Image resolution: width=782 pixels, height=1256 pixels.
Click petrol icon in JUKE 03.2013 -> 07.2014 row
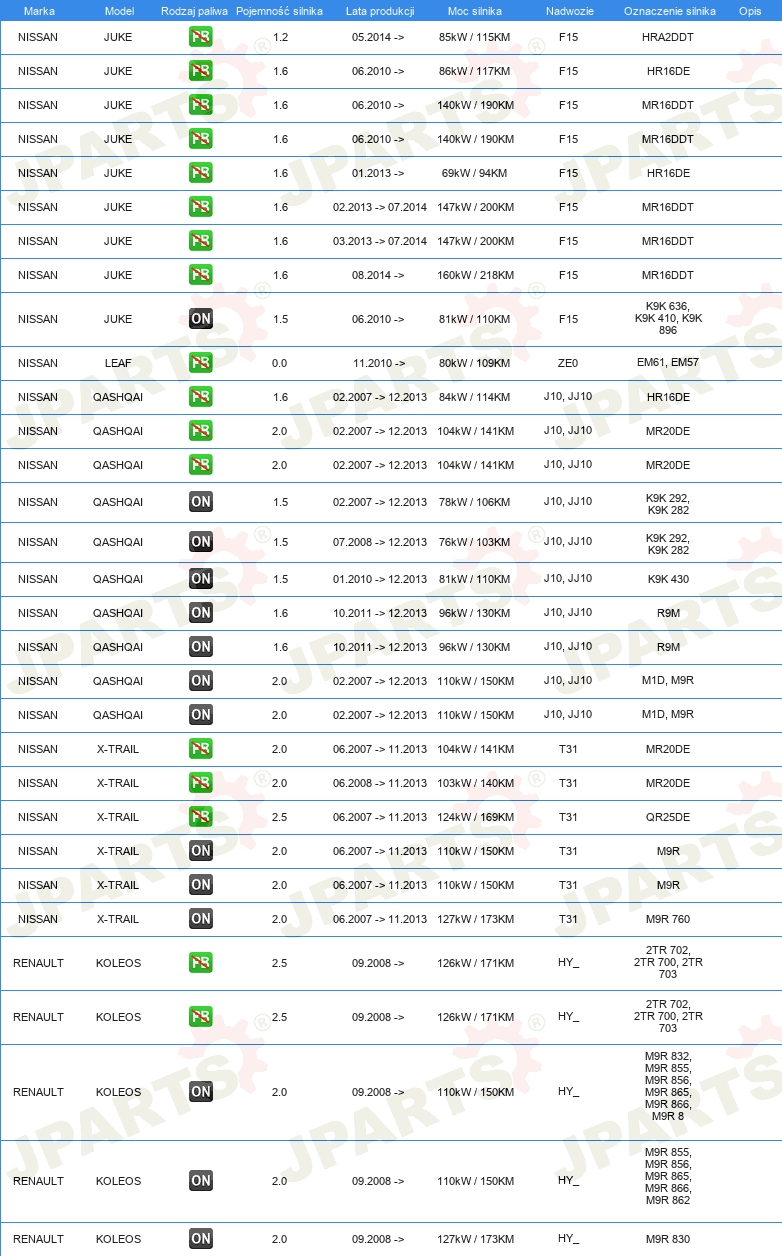coord(200,241)
